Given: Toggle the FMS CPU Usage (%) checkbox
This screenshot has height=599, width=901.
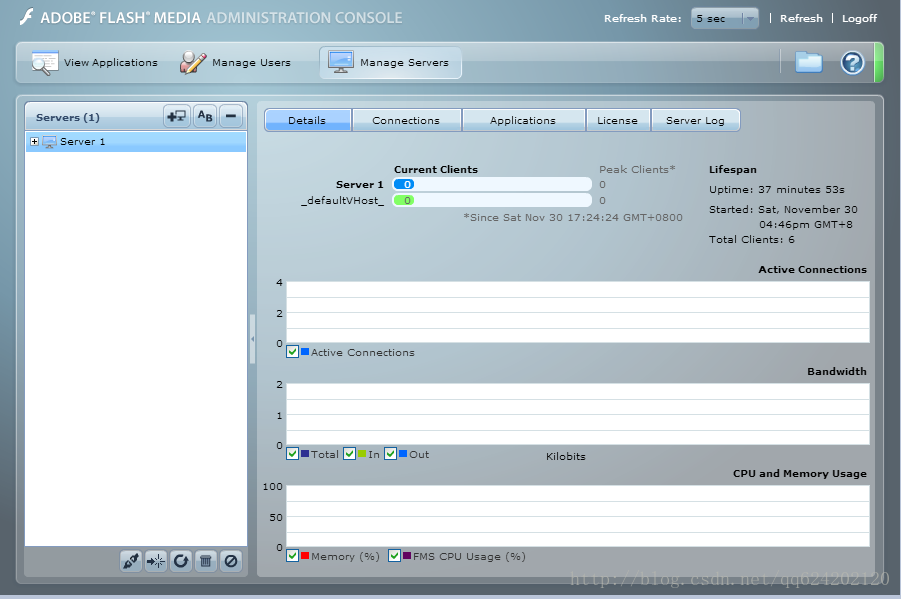Looking at the screenshot, I should (394, 555).
